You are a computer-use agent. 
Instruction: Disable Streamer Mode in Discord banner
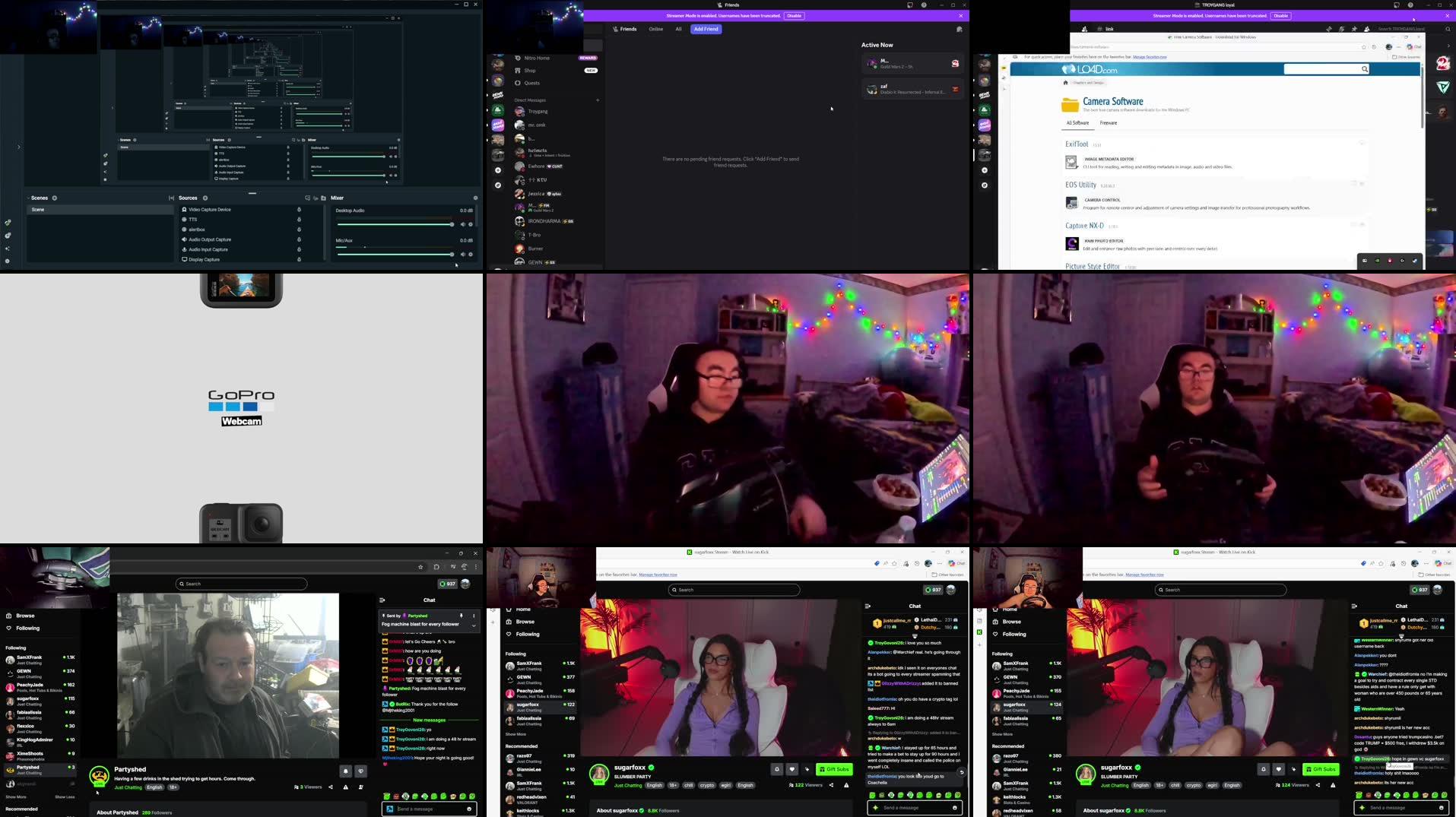794,15
